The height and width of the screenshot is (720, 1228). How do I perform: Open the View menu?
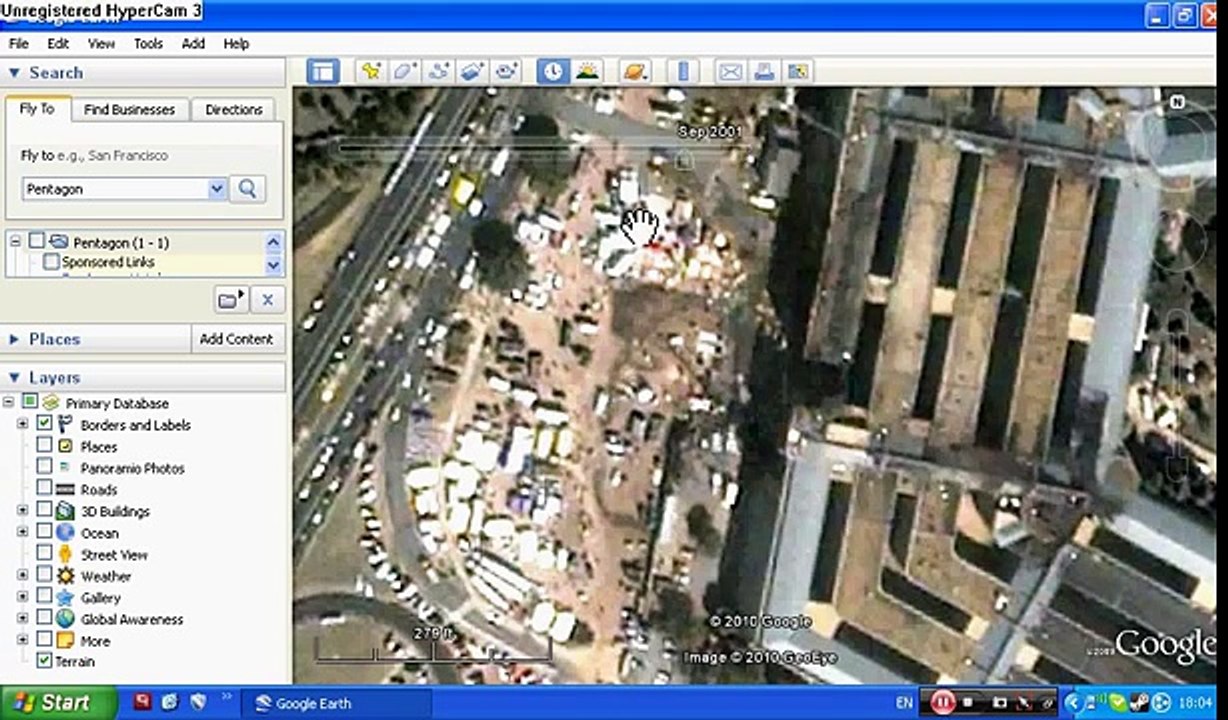pos(101,43)
